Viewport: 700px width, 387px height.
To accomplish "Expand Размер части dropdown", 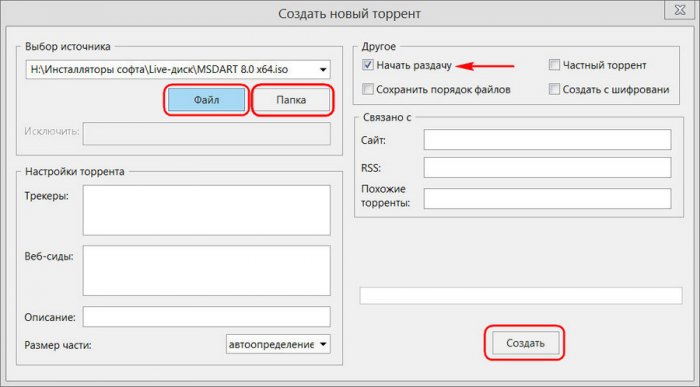I will coord(323,344).
